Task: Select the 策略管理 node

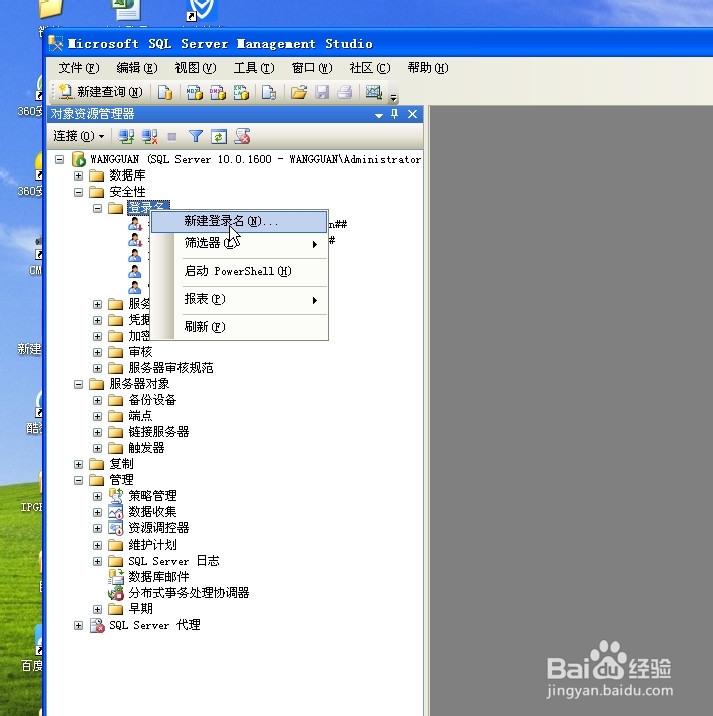Action: (152, 496)
